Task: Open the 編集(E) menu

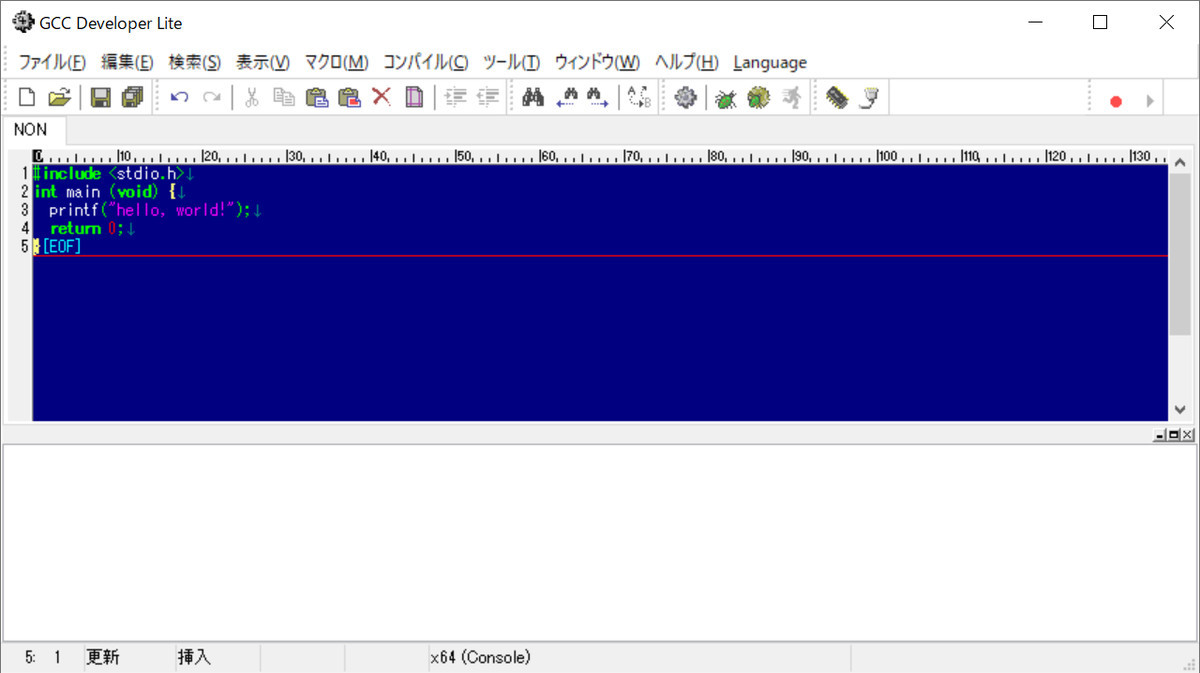Action: 127,62
